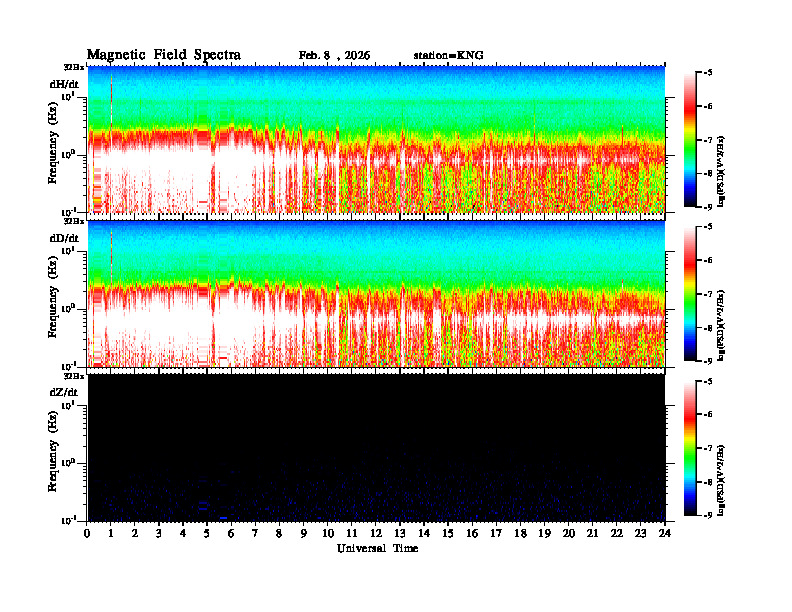Select the "dH/dt" panel label
The width and height of the screenshot is (792, 612).
pos(64,84)
